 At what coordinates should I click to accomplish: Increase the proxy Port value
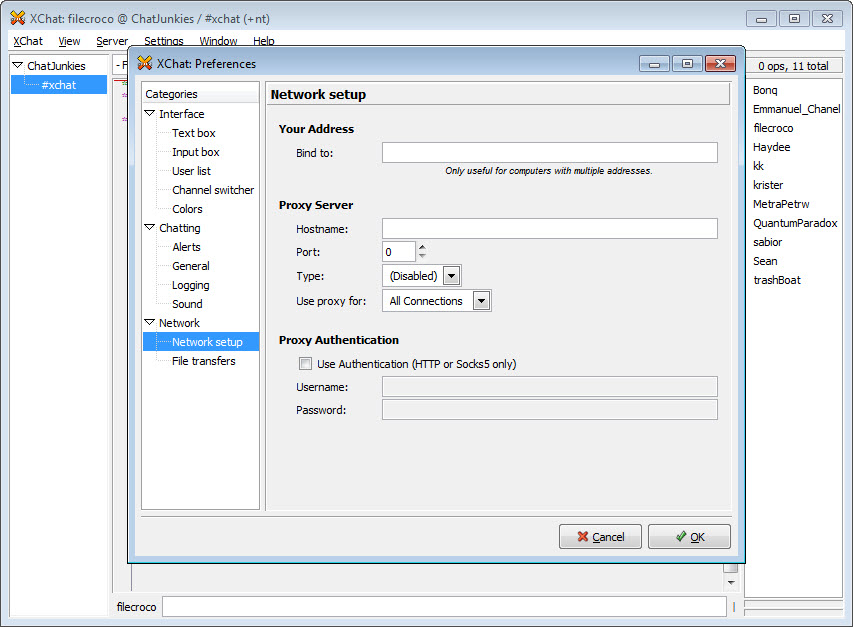pyautogui.click(x=422, y=247)
